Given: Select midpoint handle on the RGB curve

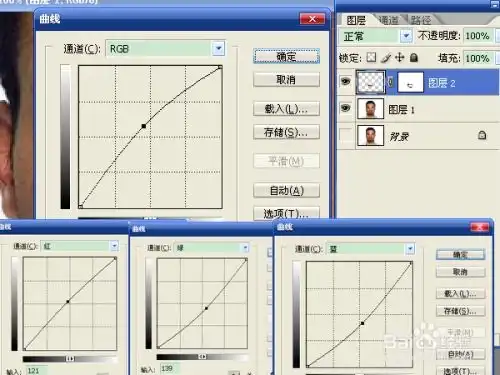Looking at the screenshot, I should 144,126.
